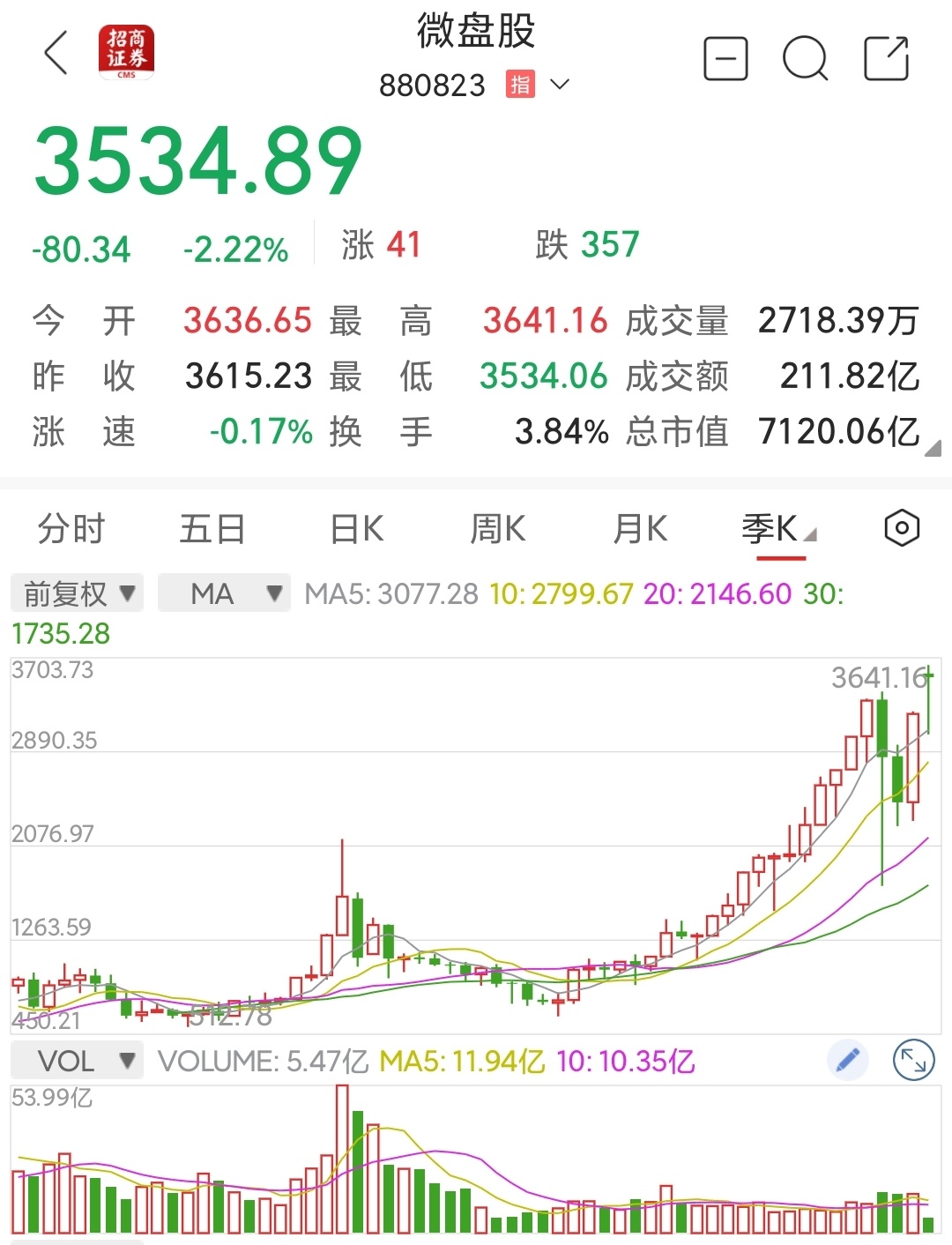Switch to the 日K tab
Image resolution: width=952 pixels, height=1245 pixels.
pos(353,529)
